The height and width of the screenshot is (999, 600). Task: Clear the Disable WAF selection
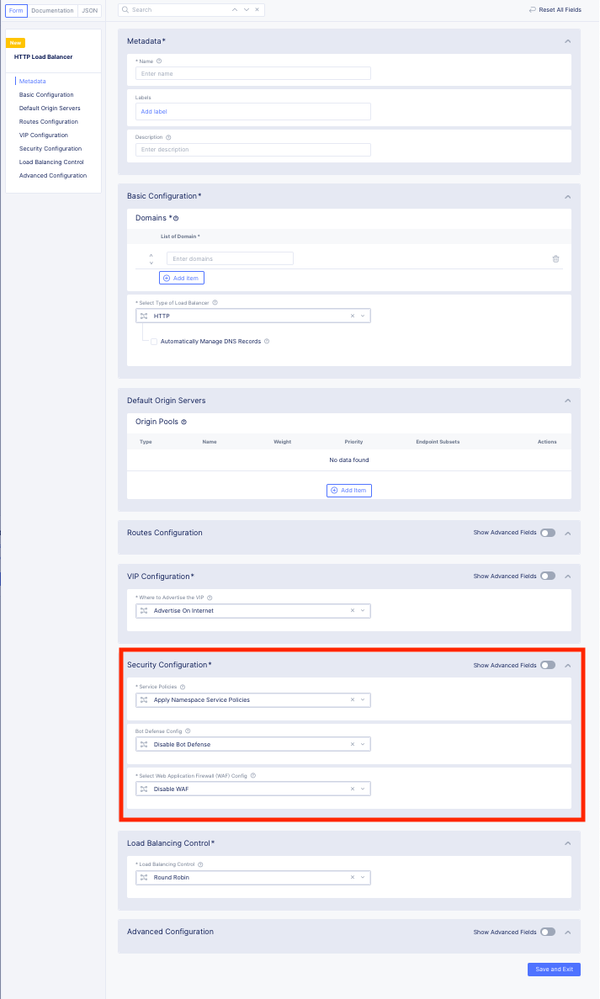(x=352, y=789)
